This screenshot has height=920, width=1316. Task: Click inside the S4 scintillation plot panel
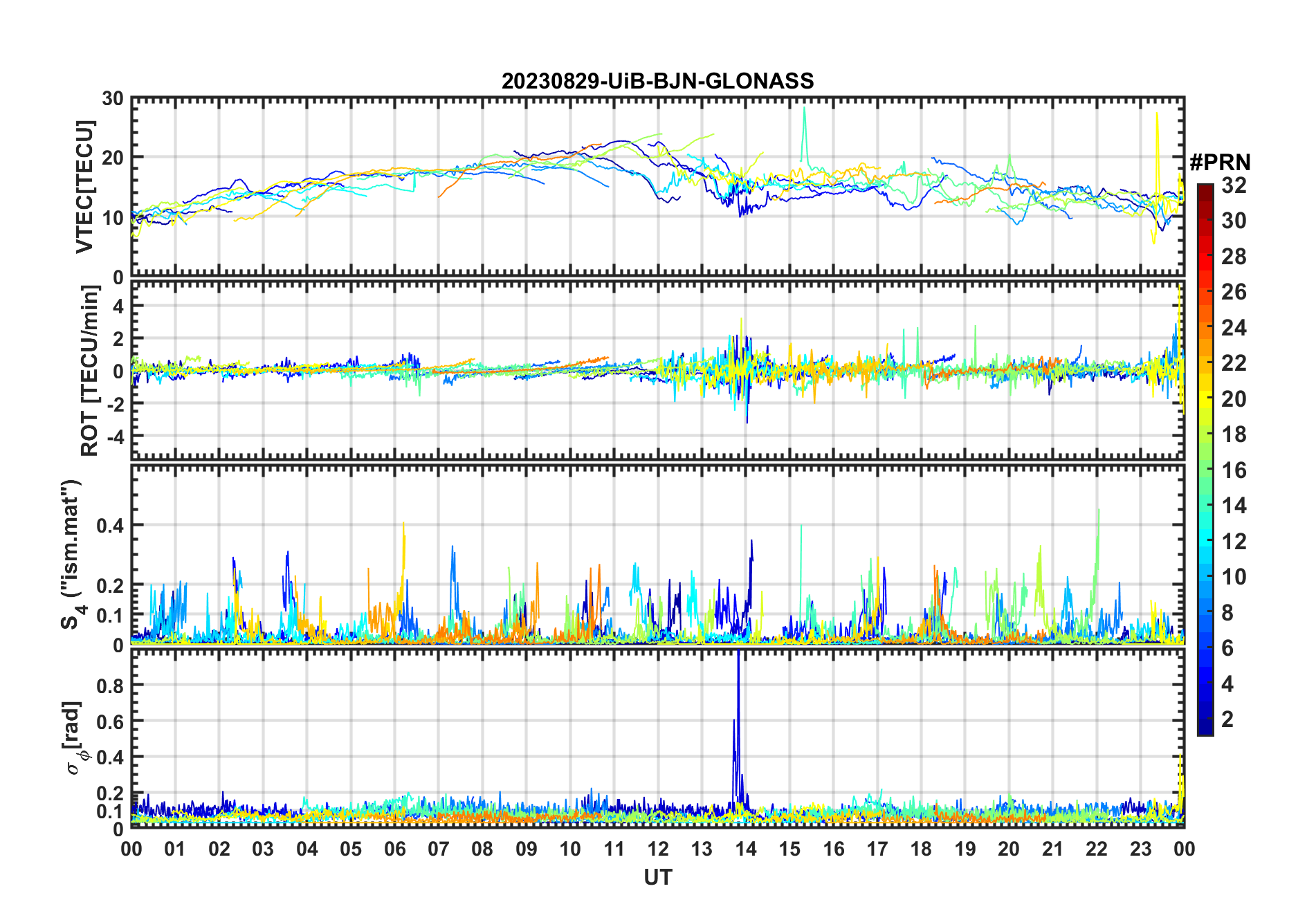pos(657,555)
